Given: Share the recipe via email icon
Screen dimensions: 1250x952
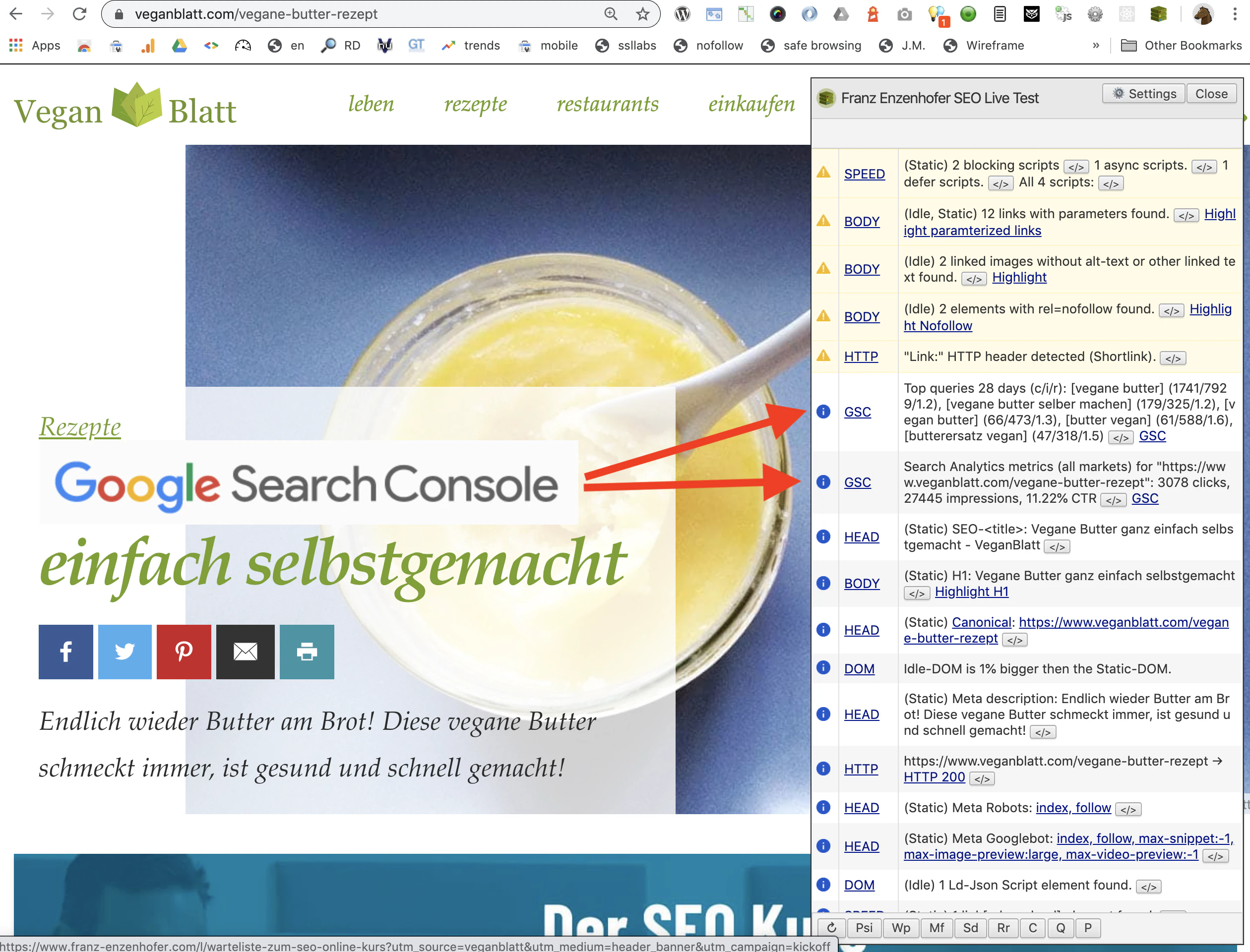Looking at the screenshot, I should coord(246,652).
